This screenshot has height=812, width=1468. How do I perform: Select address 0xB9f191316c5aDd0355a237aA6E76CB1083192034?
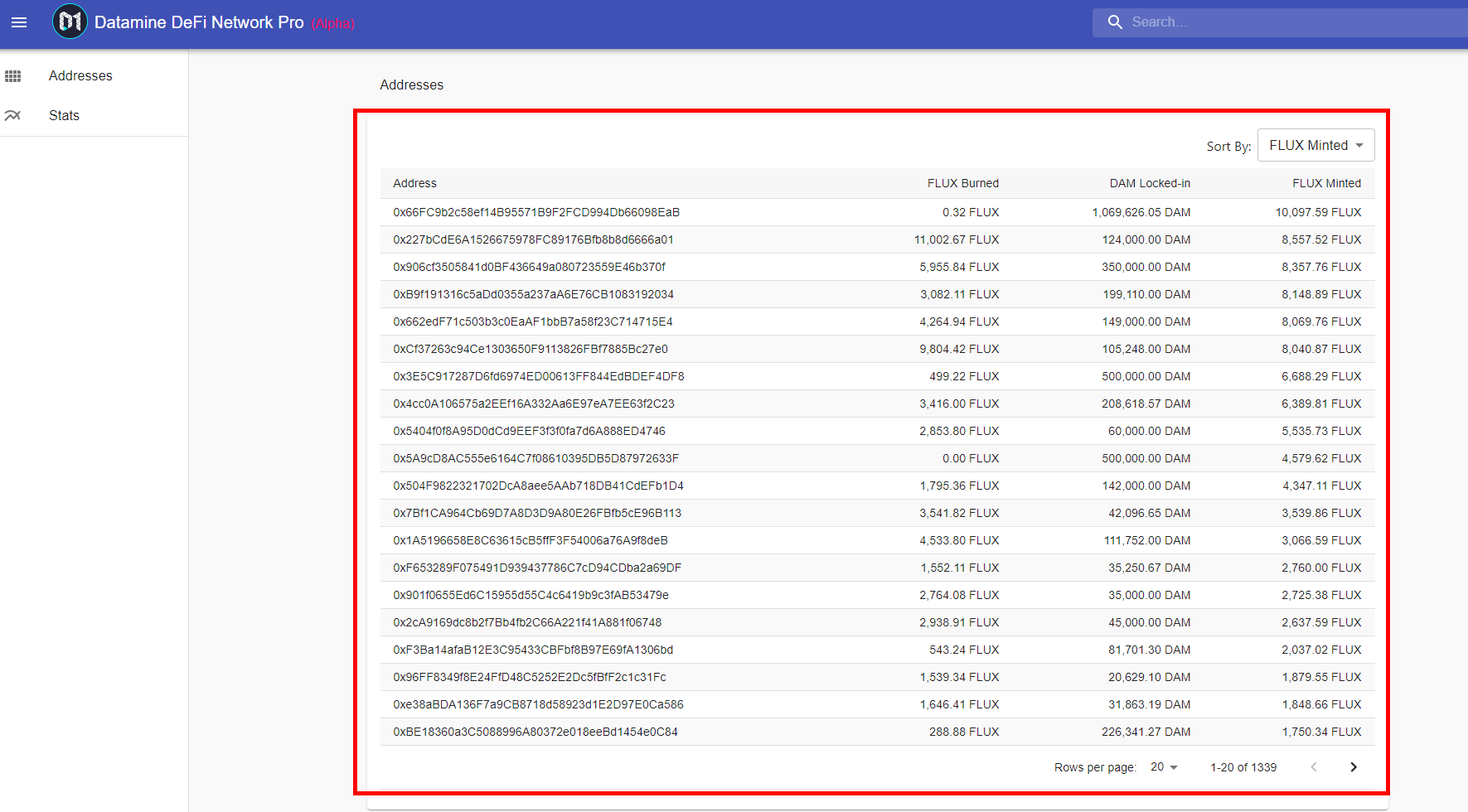(x=533, y=294)
